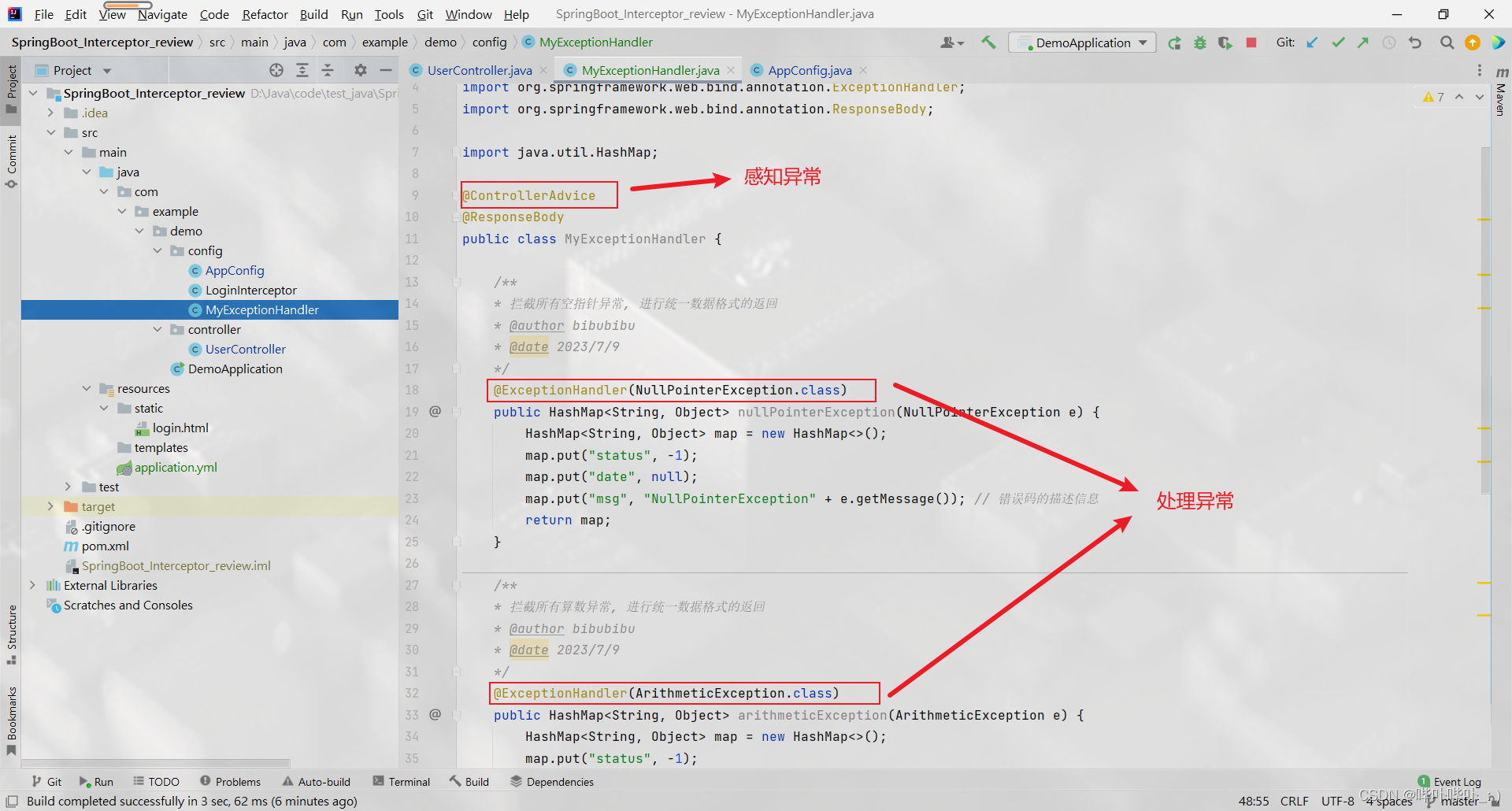Click Collapse All icon in Project panel
Image resolution: width=1512 pixels, height=811 pixels.
click(x=328, y=70)
